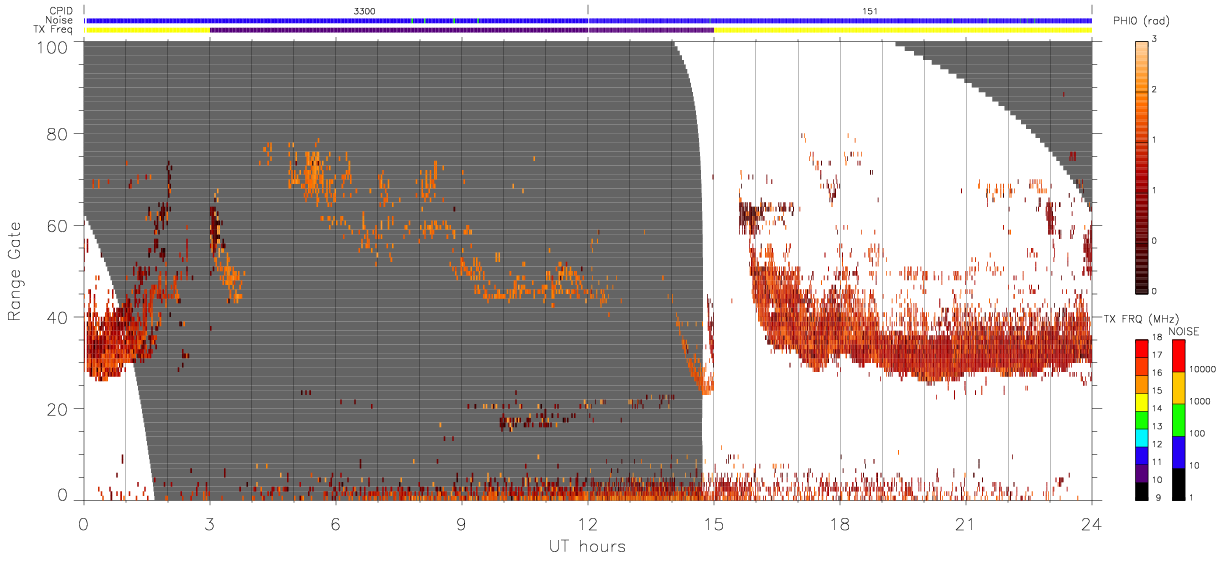Click the 'UT hours' axis title
1228x567 pixels.
[x=587, y=546]
